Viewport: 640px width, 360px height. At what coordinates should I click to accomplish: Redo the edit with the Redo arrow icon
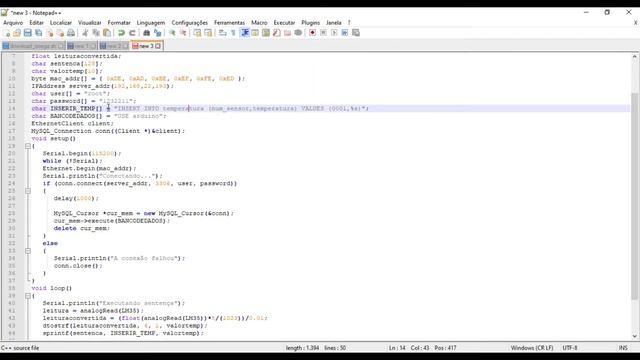click(x=132, y=33)
